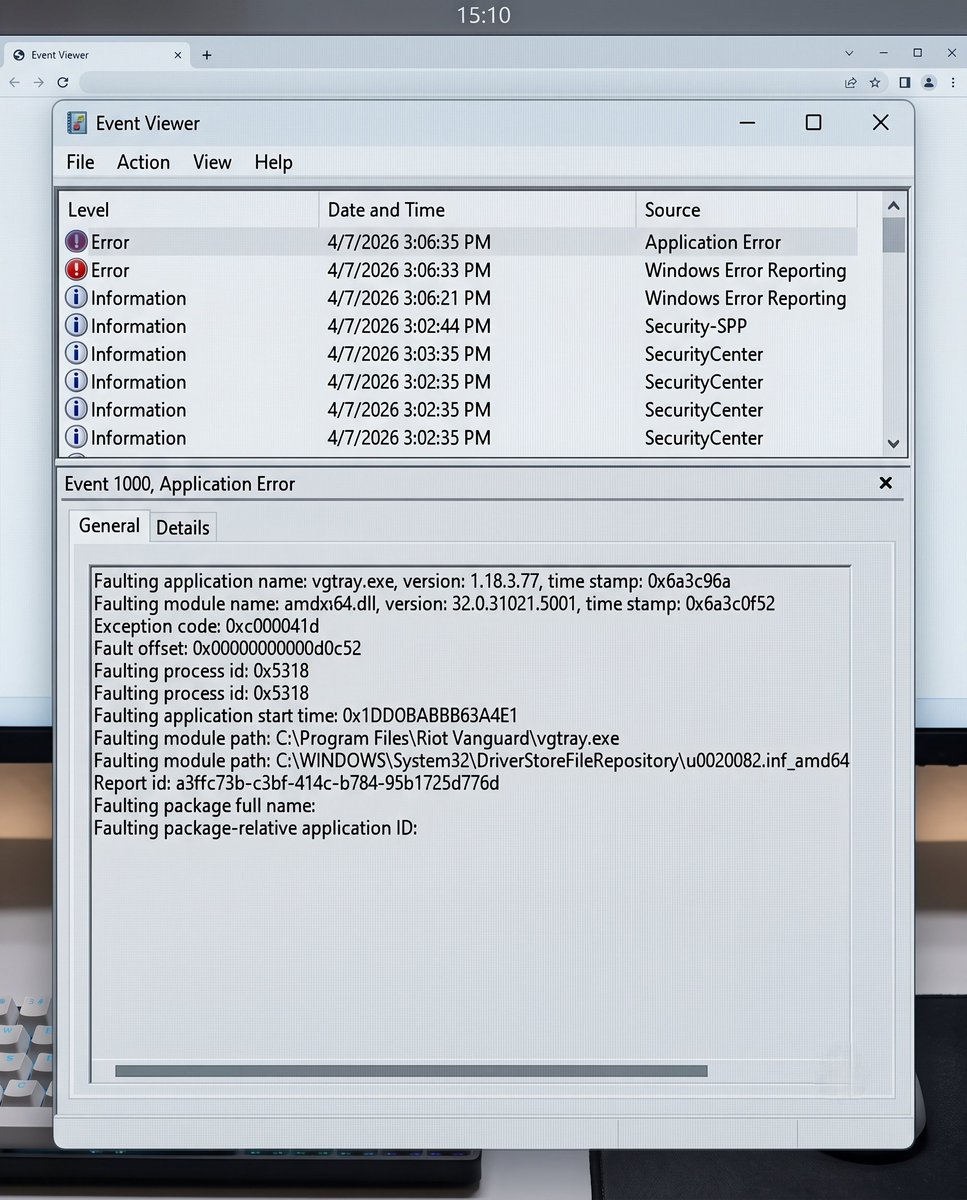Sort by Source column header
The height and width of the screenshot is (1200, 967).
[x=746, y=210]
